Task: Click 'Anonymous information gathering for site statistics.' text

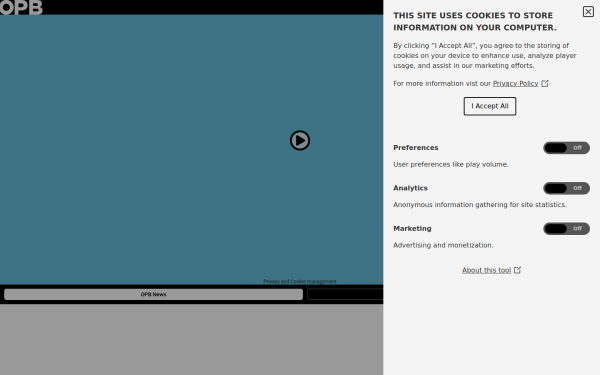Action: (x=480, y=205)
